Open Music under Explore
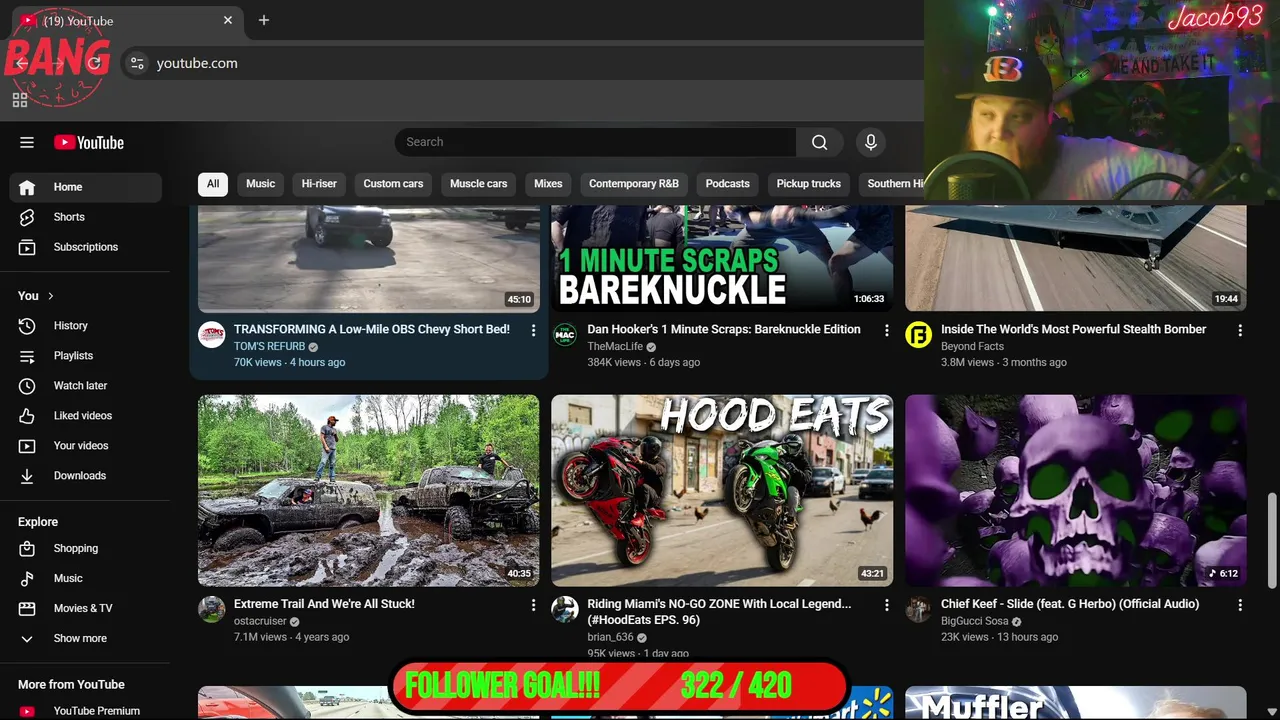The height and width of the screenshot is (720, 1280). coord(85,579)
